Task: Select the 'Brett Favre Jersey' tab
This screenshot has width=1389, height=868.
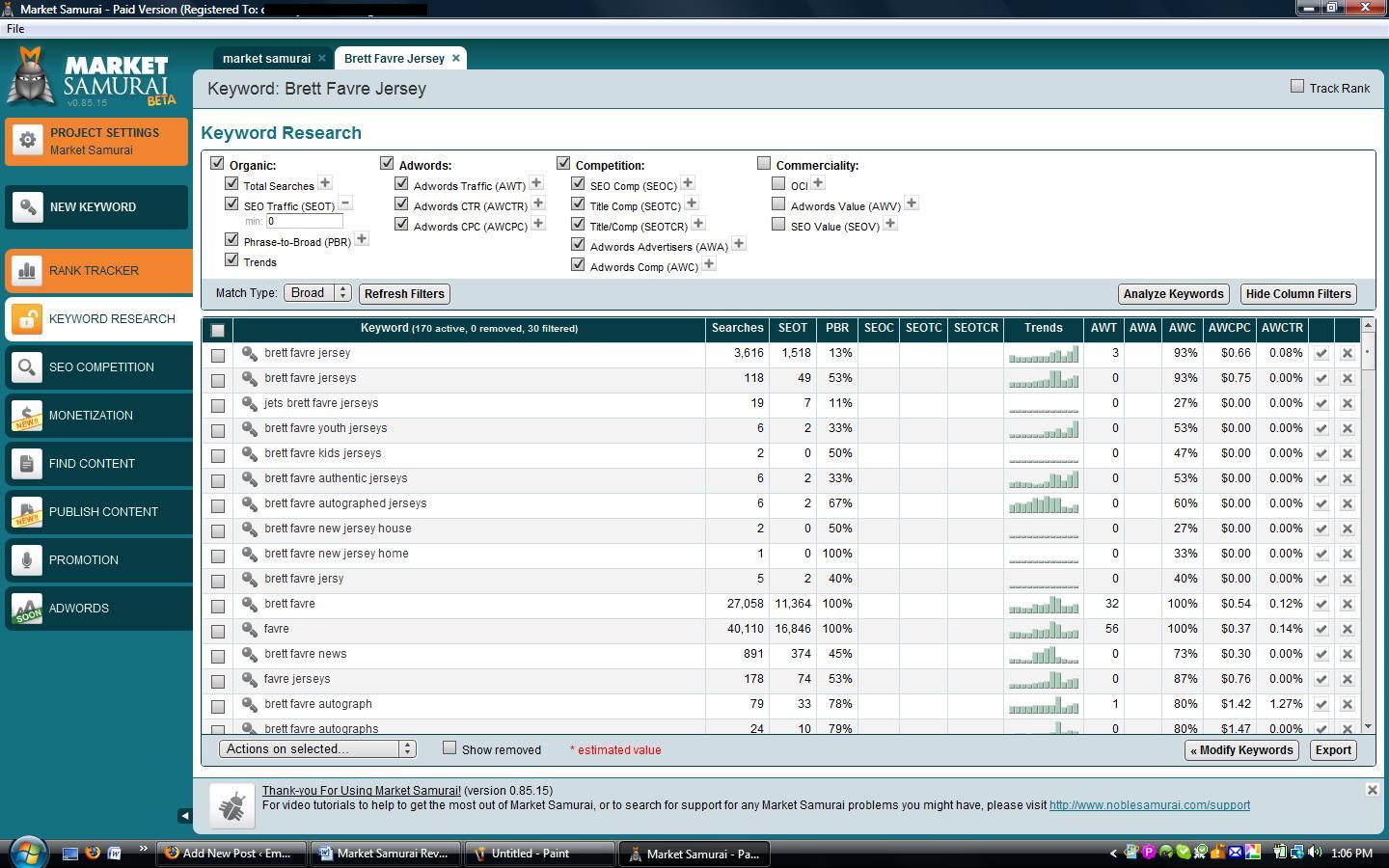Action: pyautogui.click(x=395, y=59)
